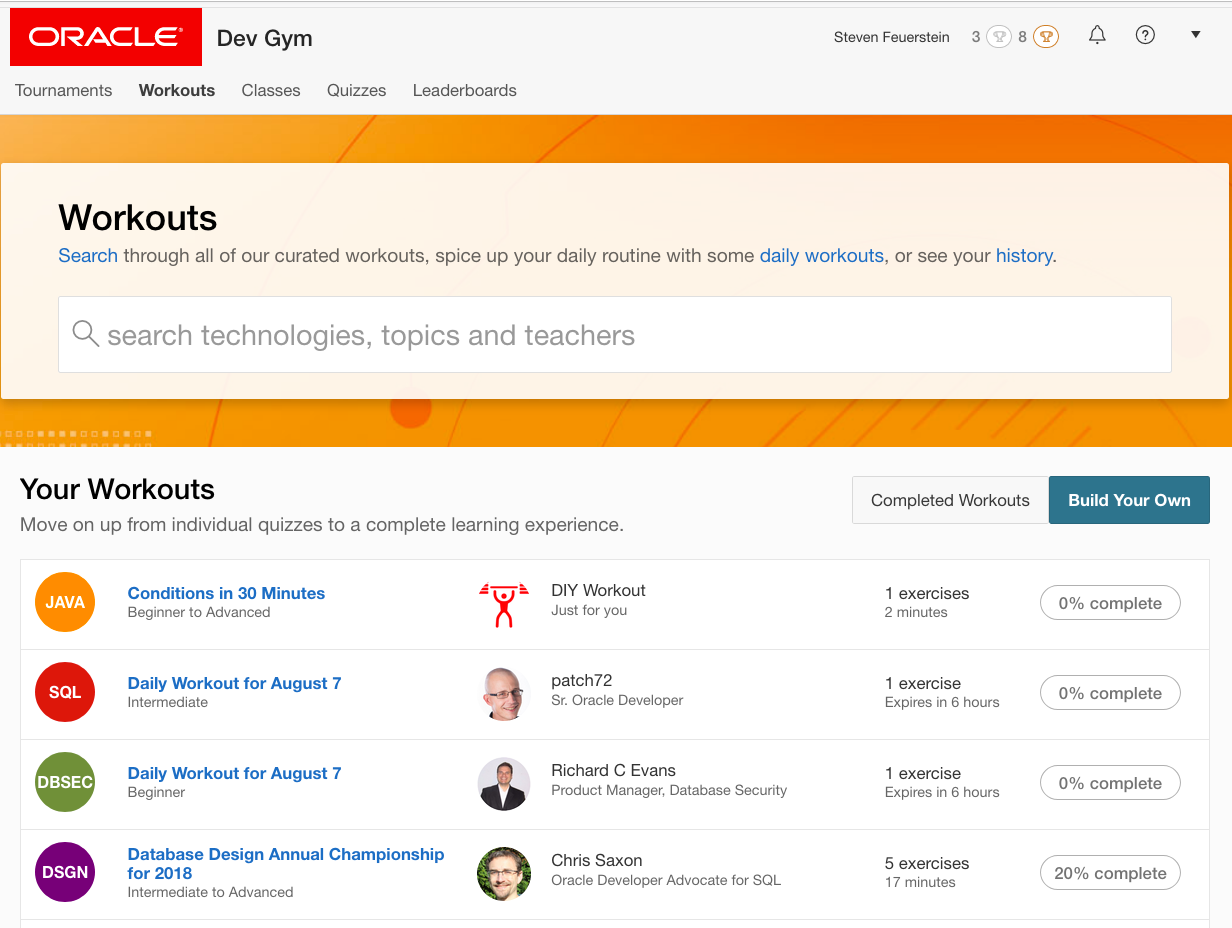Click the '5 exercises' text
Image resolution: width=1232 pixels, height=928 pixels.
(x=927, y=863)
